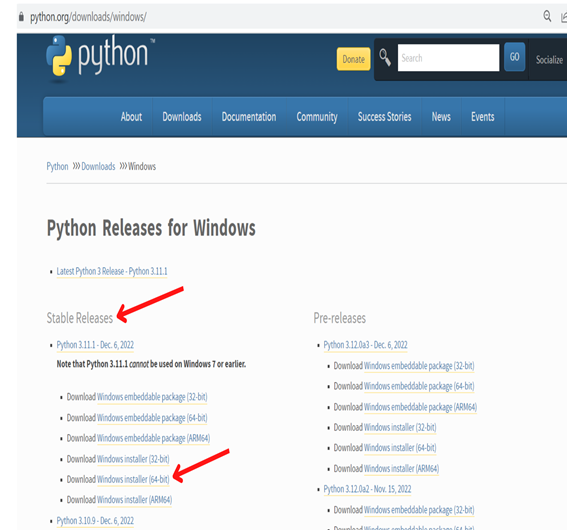
Task: Download 3.11.1 Windows installer (32-bit)
Action: click(133, 459)
